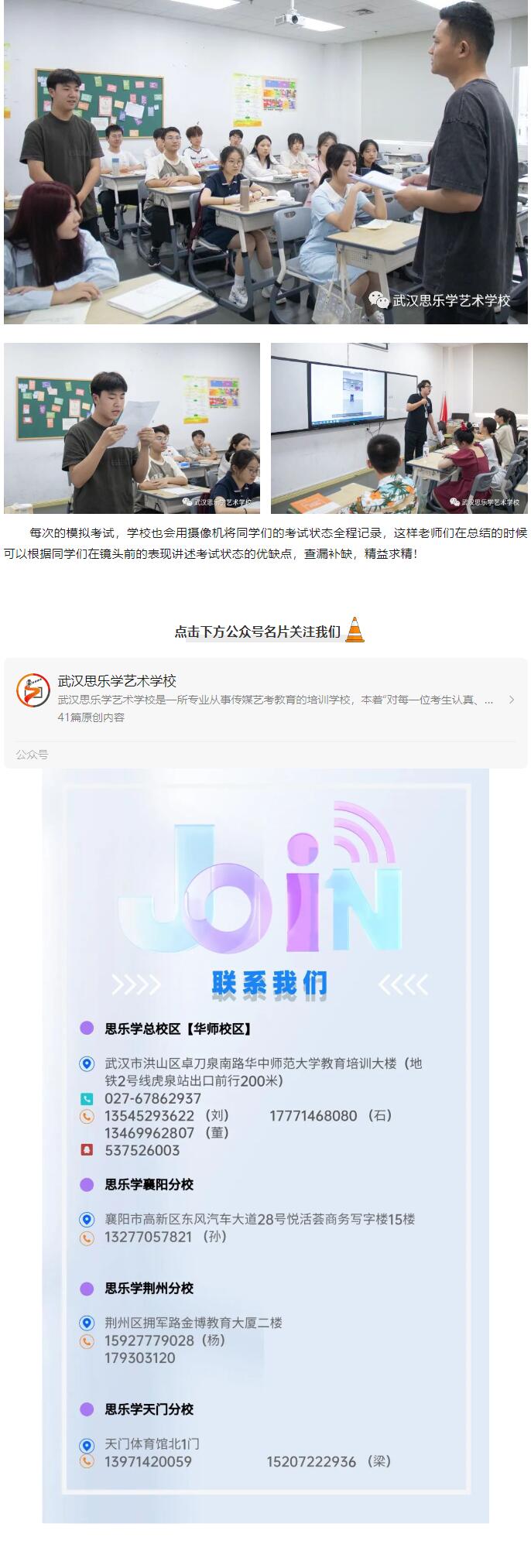Click the purple bullet next to 思乐学天门分校
This screenshot has width=531, height=1568.
87,1409
